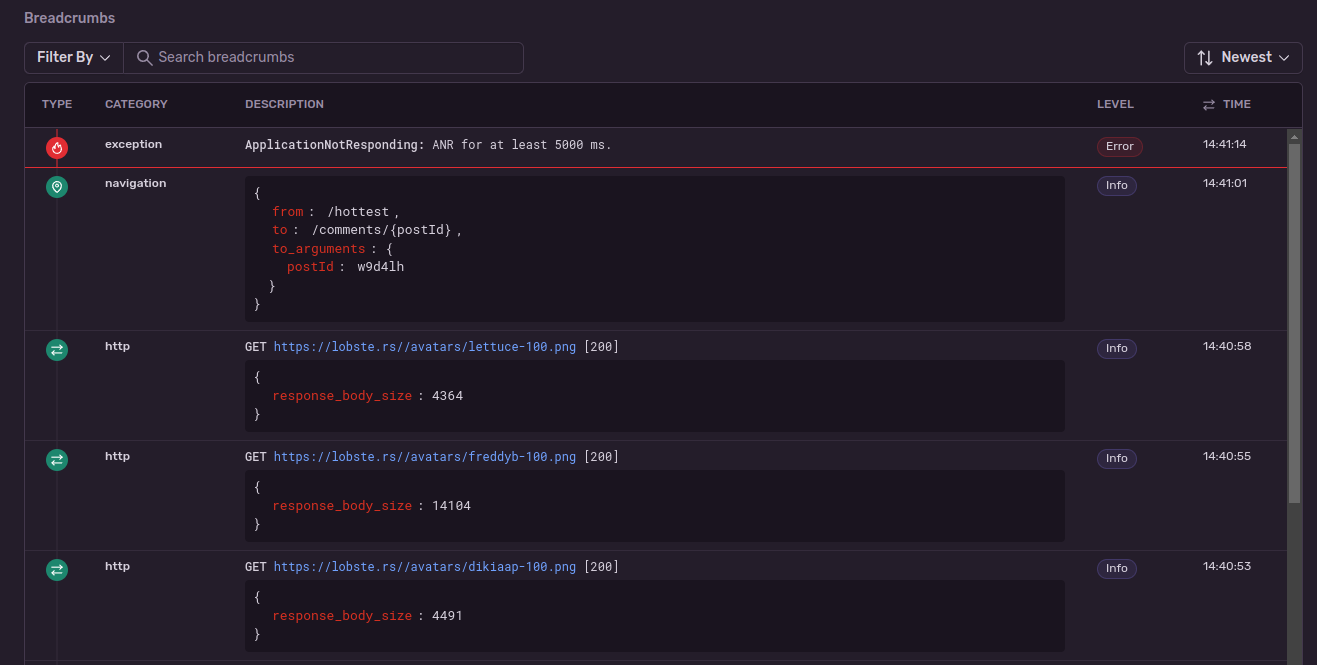Click the breadcrumb list scrollbar thumb

click(x=1294, y=322)
